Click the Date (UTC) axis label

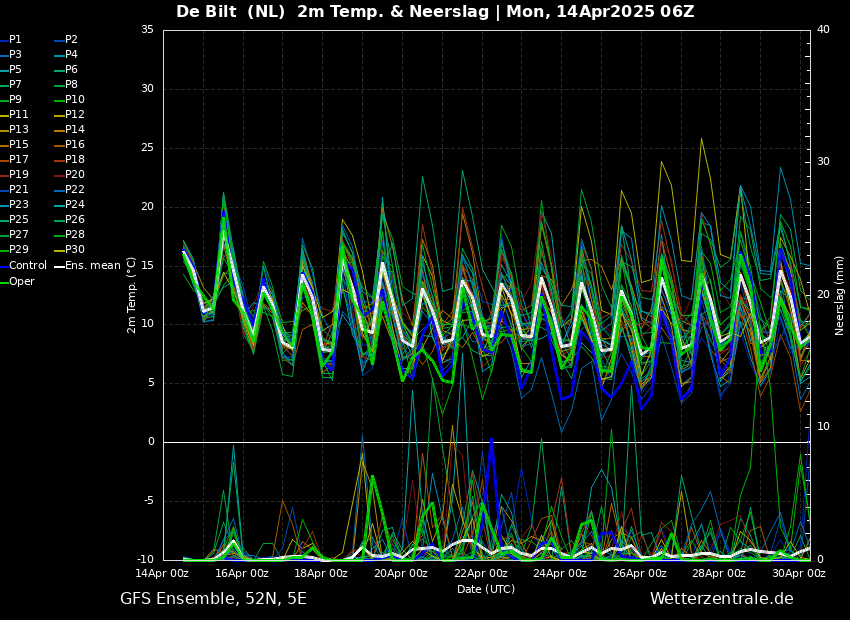click(x=486, y=590)
